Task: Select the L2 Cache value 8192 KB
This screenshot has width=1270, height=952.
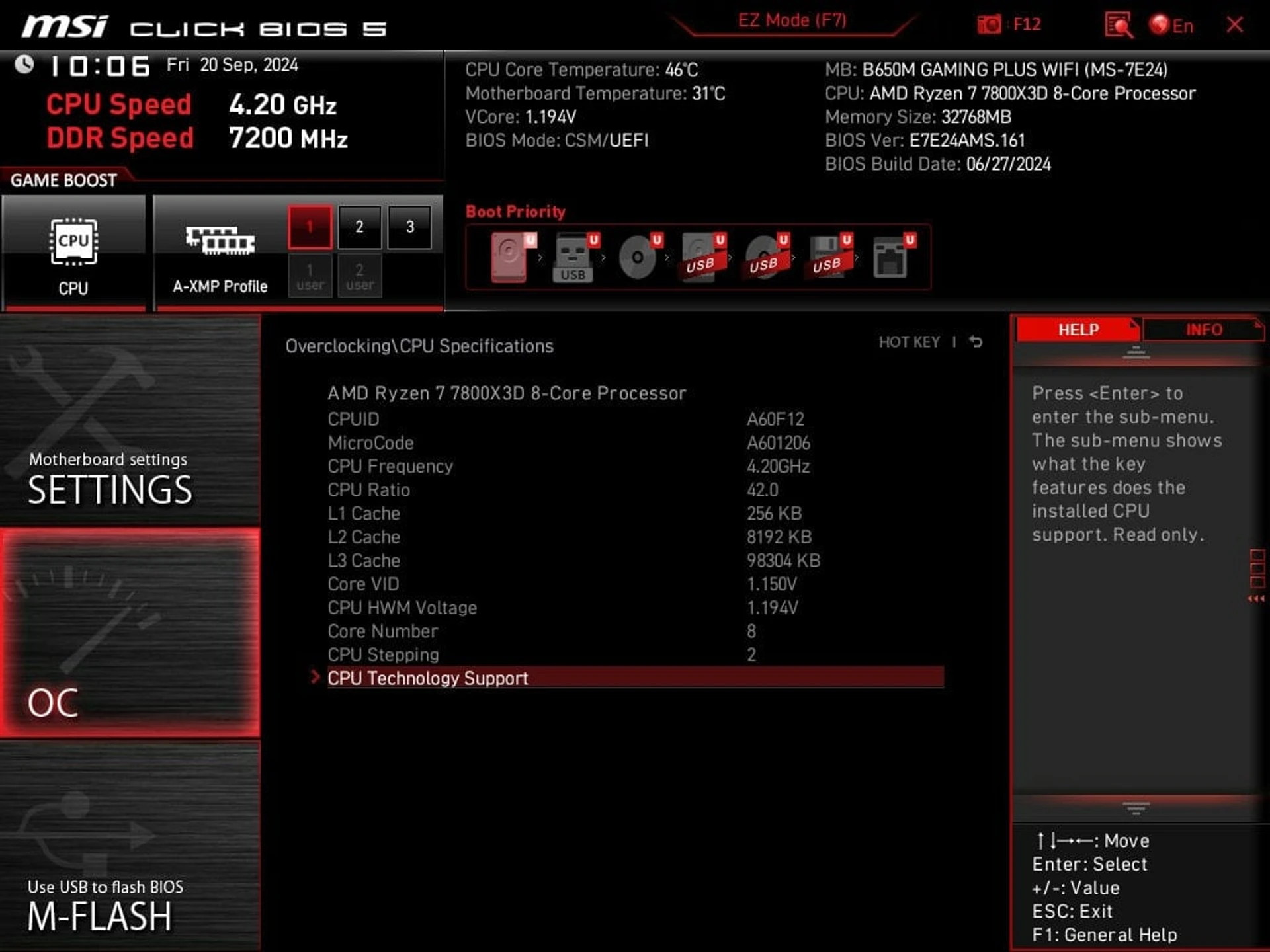Action: (779, 537)
